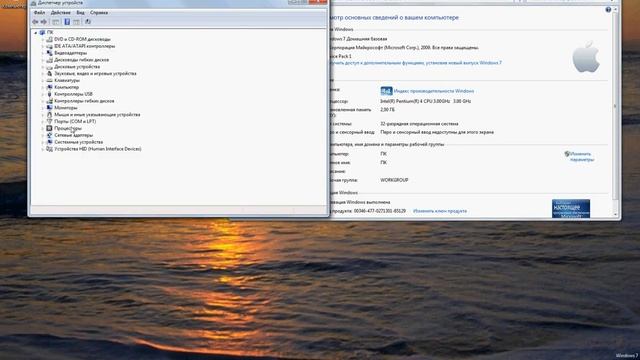The width and height of the screenshot is (640, 360).
Task: Select Устройства HID (Human Interface Devices) row
Action: 98,149
